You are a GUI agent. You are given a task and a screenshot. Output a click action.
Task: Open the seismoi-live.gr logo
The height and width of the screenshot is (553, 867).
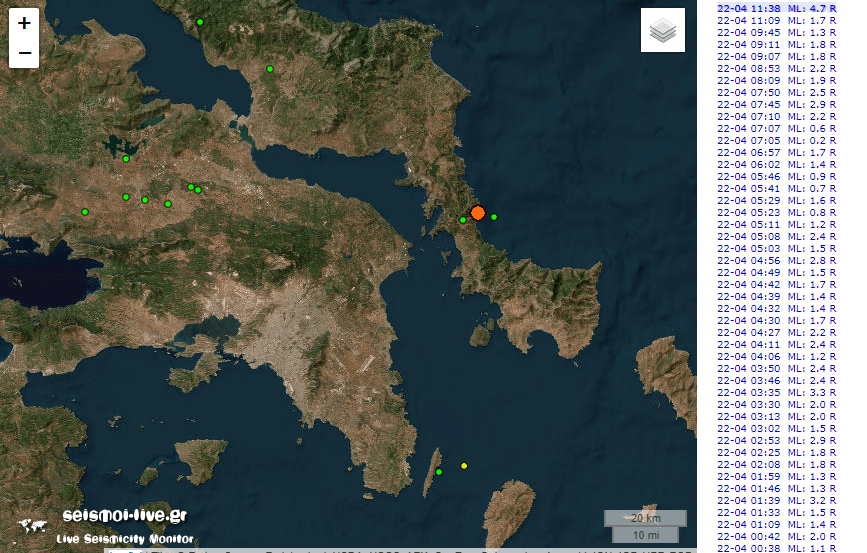pyautogui.click(x=103, y=524)
